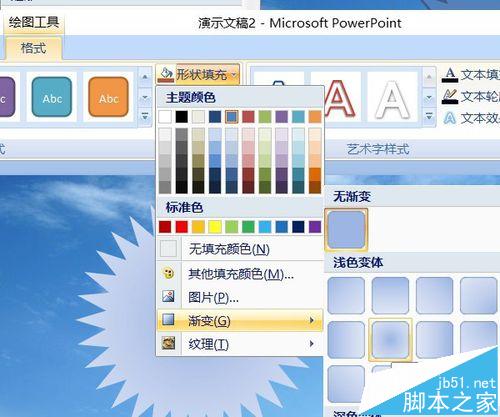Open 其他填充颜色(M) more colors dialog
The height and width of the screenshot is (417, 500).
(x=240, y=274)
